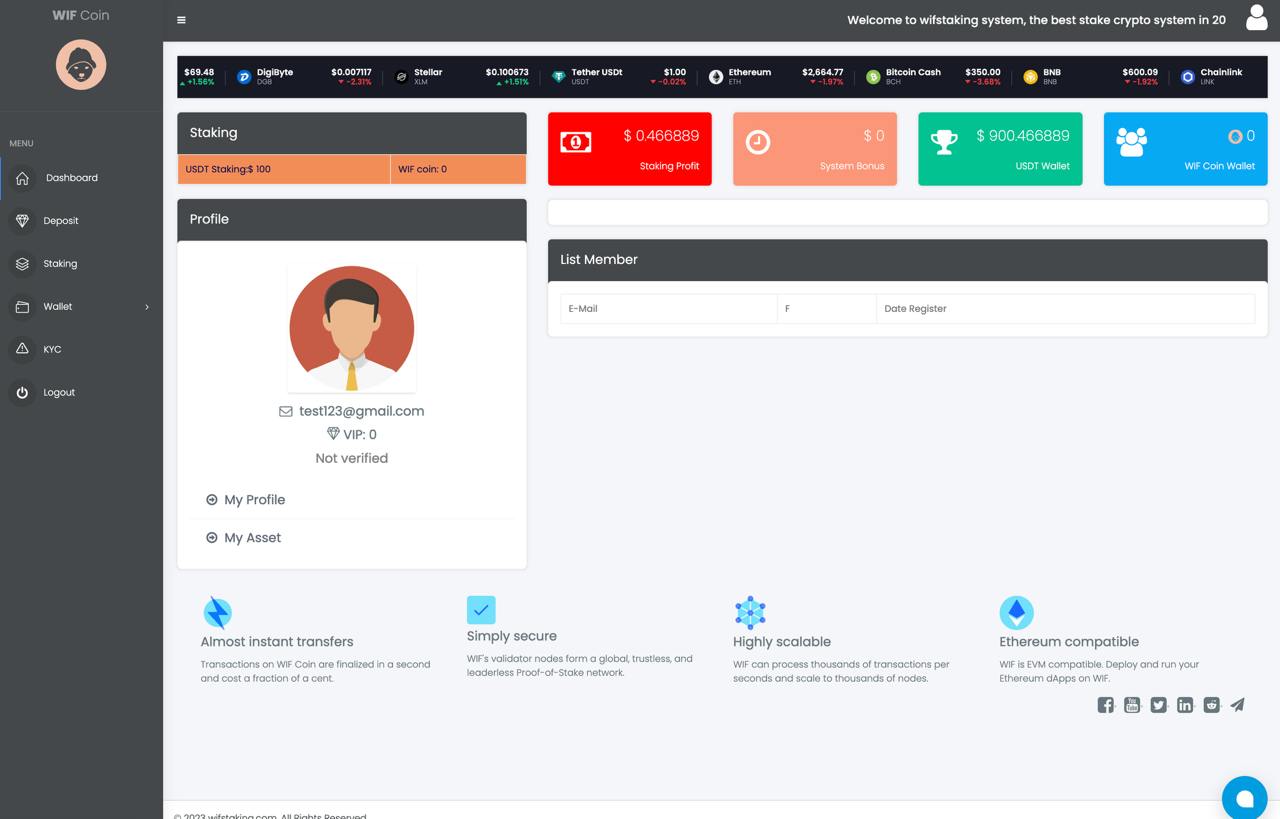Click the Date Register column header
The height and width of the screenshot is (819, 1280).
1066,309
